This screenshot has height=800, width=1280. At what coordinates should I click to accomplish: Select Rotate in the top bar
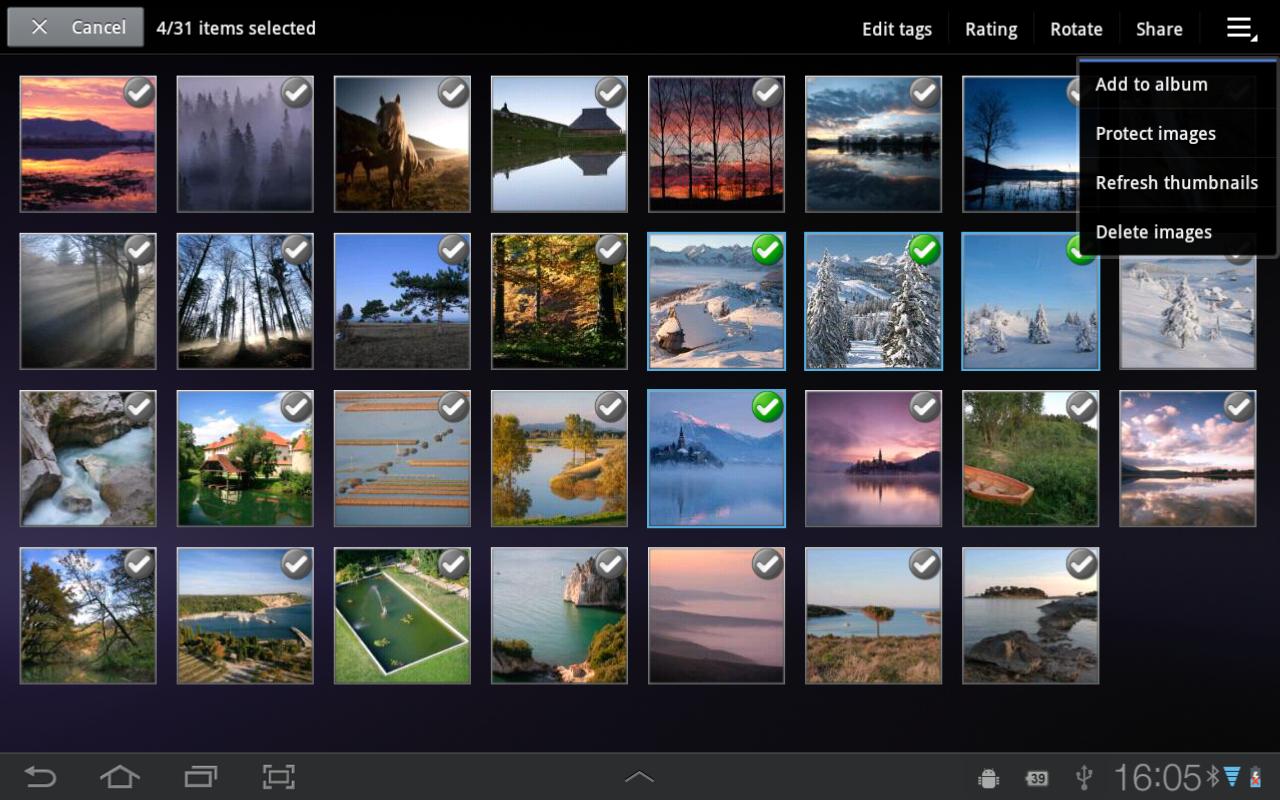click(x=1076, y=29)
